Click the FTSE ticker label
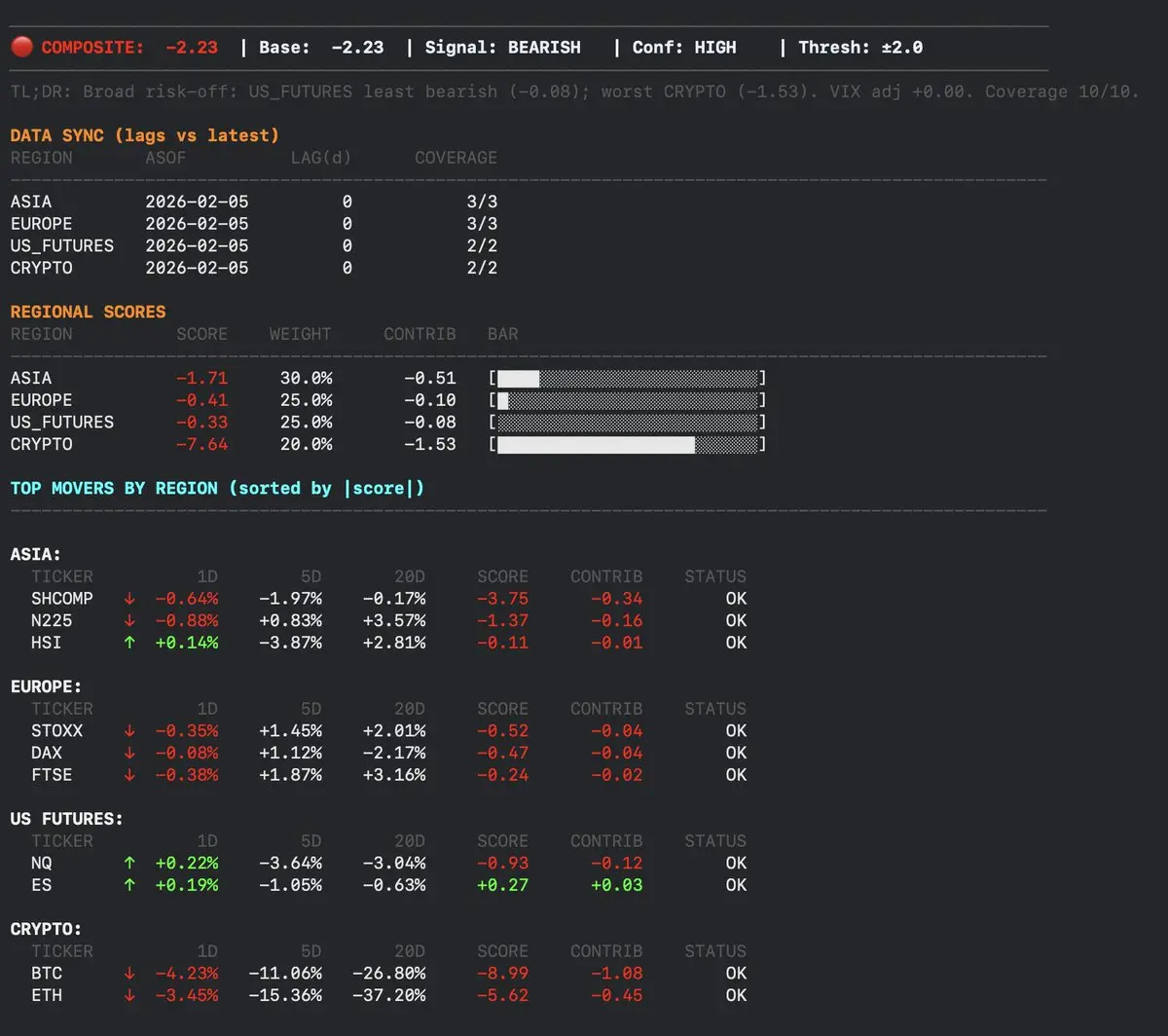 [x=52, y=775]
